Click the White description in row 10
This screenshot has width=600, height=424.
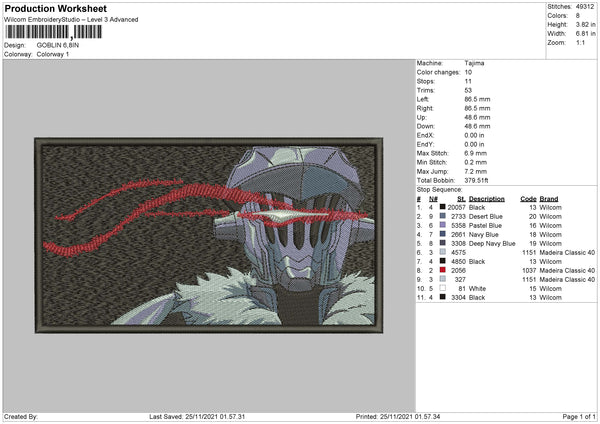coord(477,289)
